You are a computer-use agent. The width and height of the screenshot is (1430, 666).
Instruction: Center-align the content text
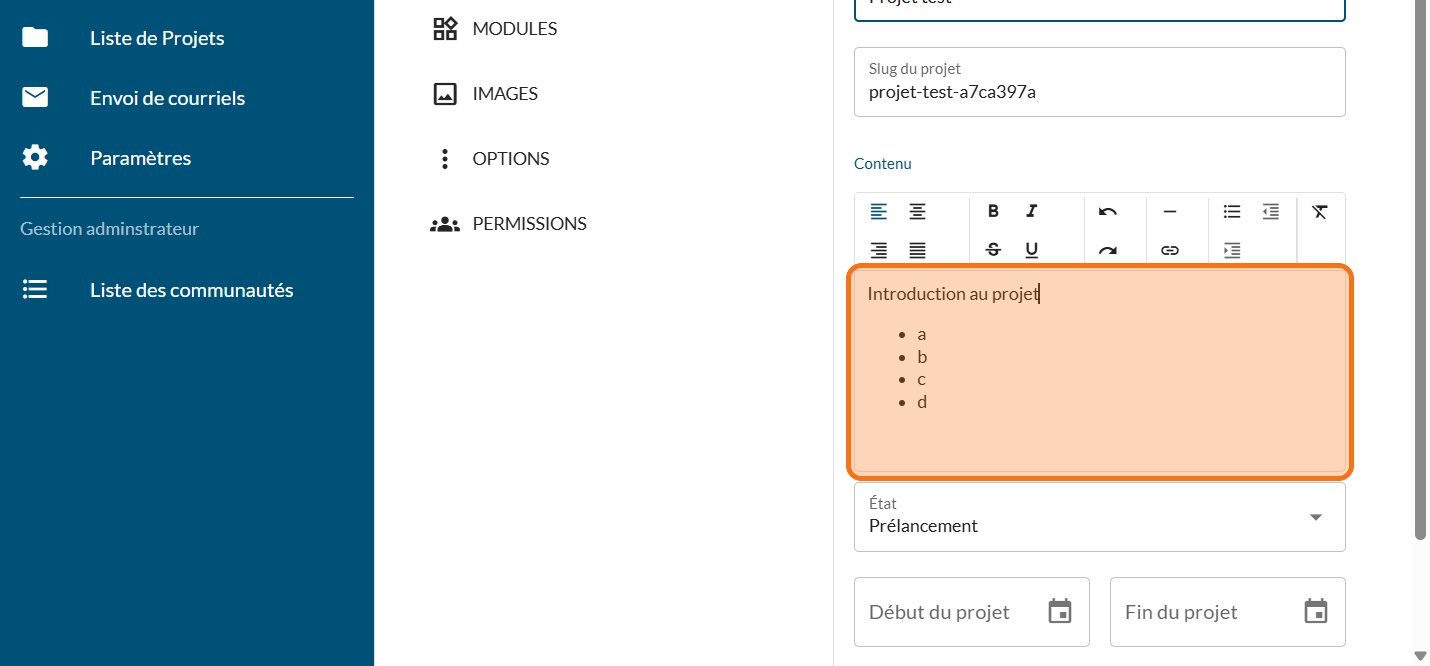click(917, 211)
